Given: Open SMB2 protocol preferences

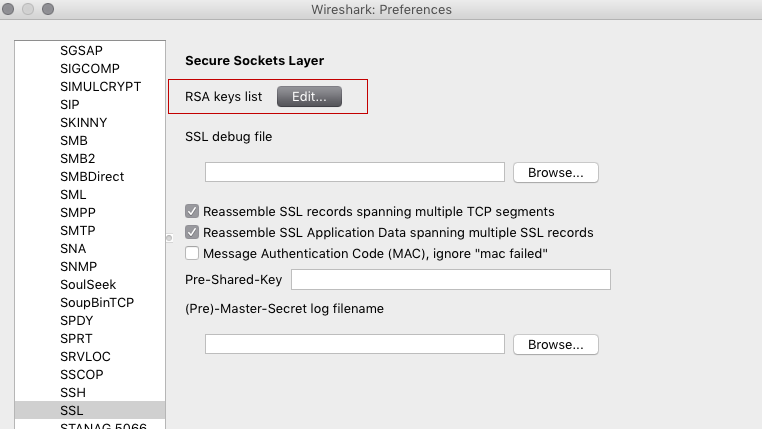Looking at the screenshot, I should click(78, 158).
